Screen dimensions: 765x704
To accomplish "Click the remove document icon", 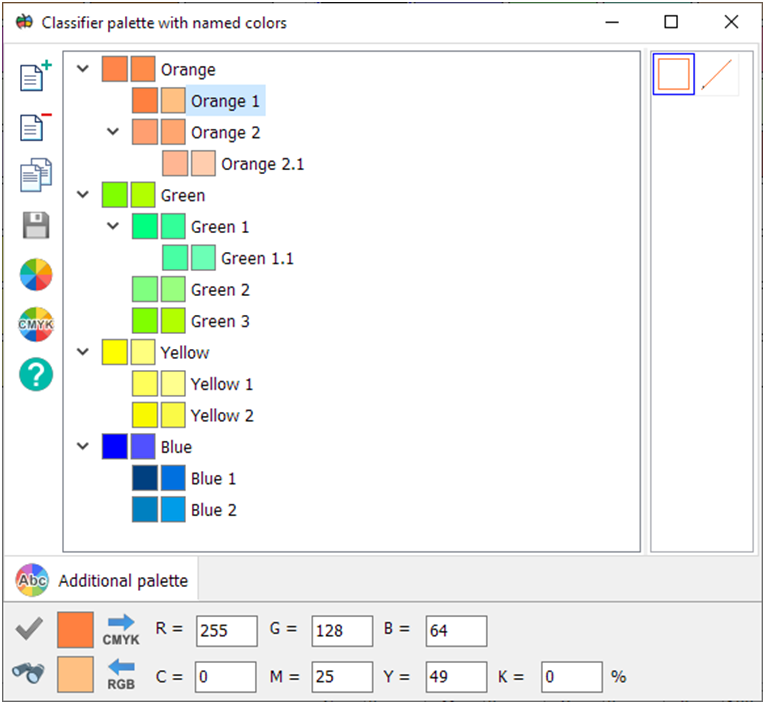I will click(36, 127).
